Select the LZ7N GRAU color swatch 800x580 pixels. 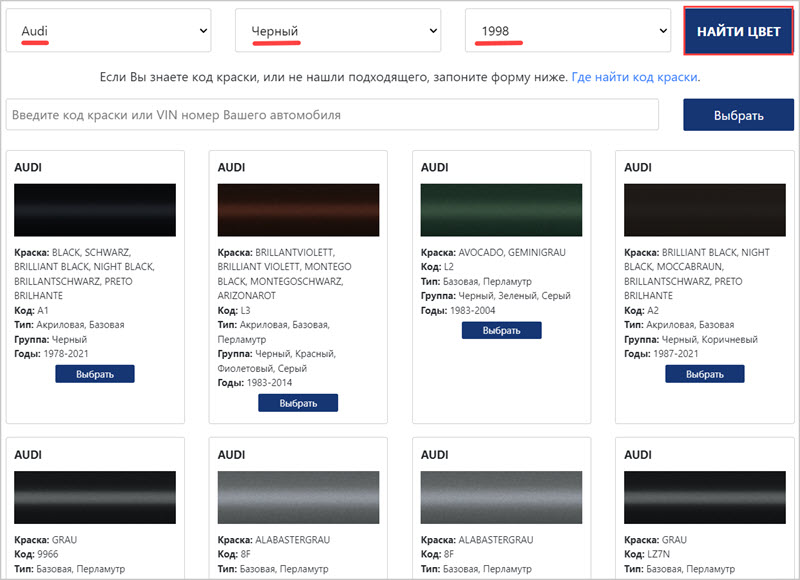pos(705,497)
